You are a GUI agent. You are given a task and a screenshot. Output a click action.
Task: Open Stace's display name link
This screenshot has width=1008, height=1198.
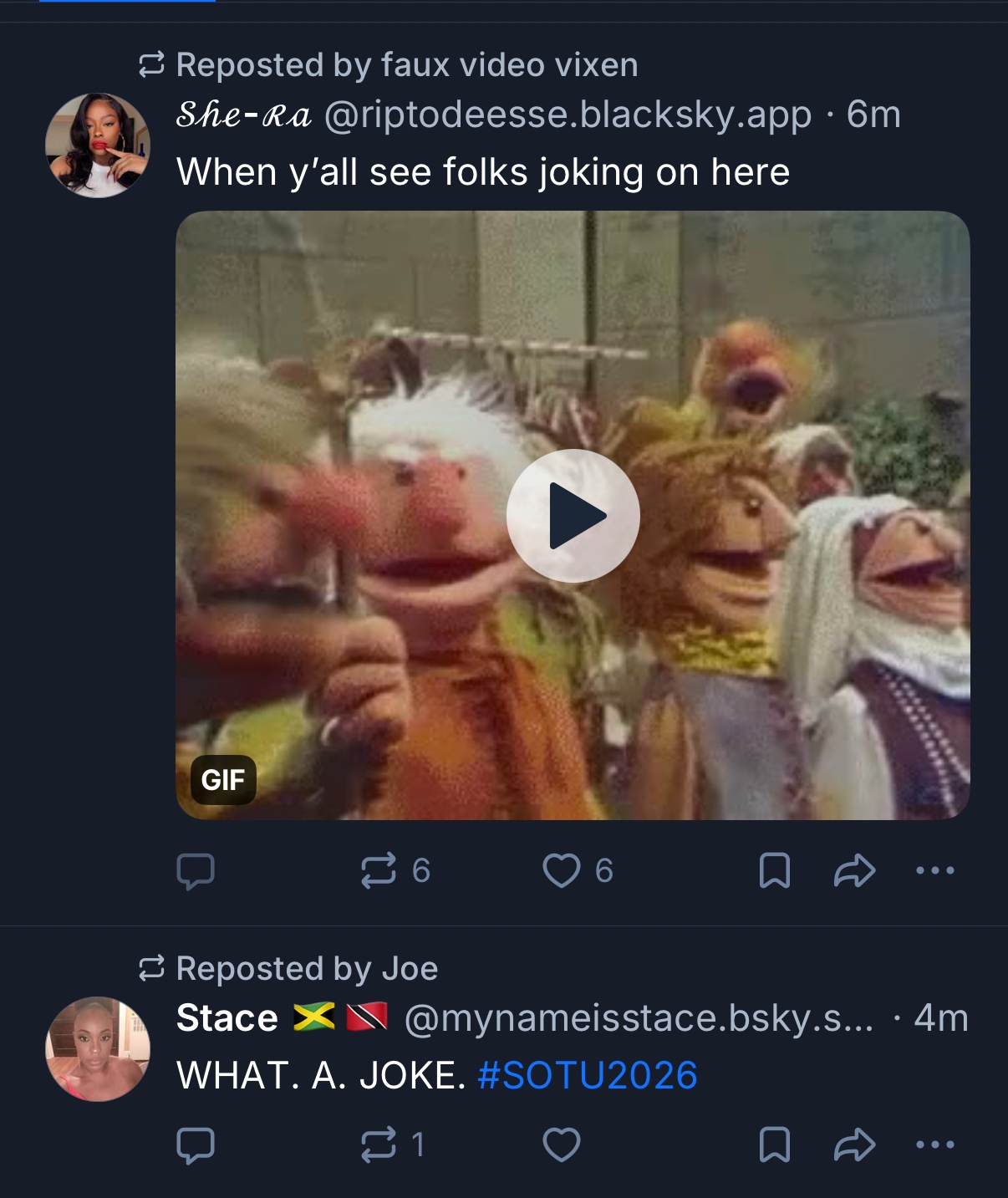pos(227,1018)
